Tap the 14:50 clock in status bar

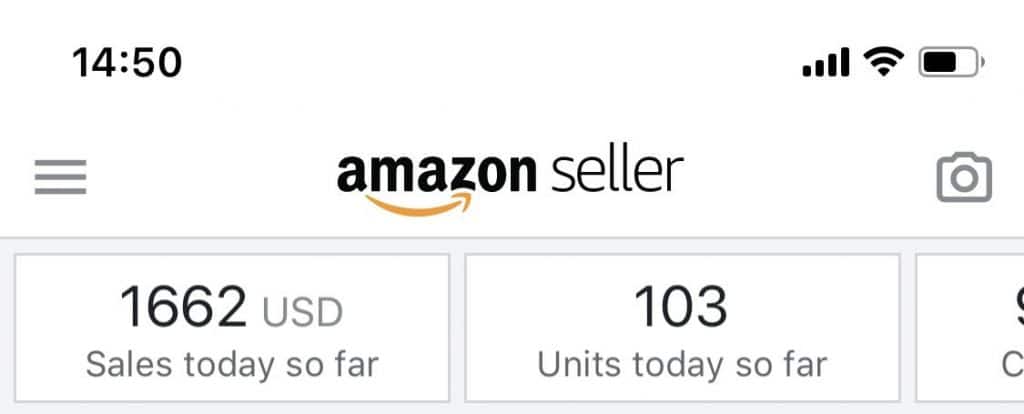pyautogui.click(x=127, y=63)
